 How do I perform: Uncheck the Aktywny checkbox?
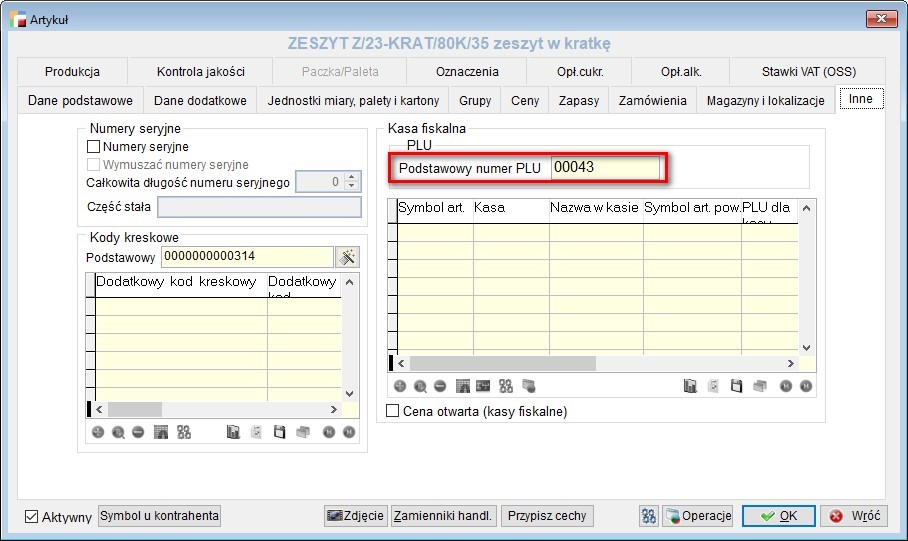click(31, 516)
